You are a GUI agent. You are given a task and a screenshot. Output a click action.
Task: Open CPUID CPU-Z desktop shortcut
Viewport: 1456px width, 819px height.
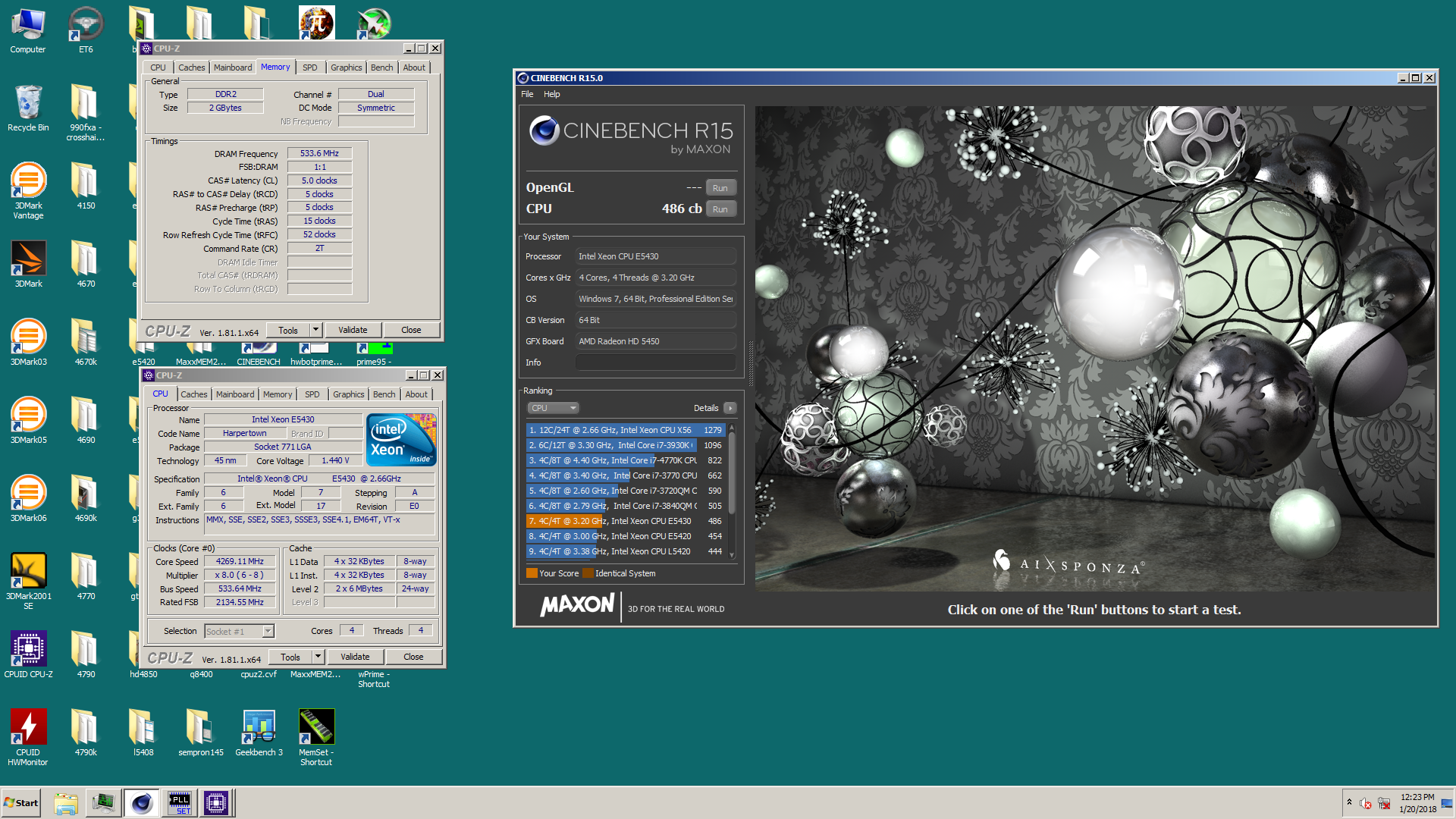click(28, 655)
